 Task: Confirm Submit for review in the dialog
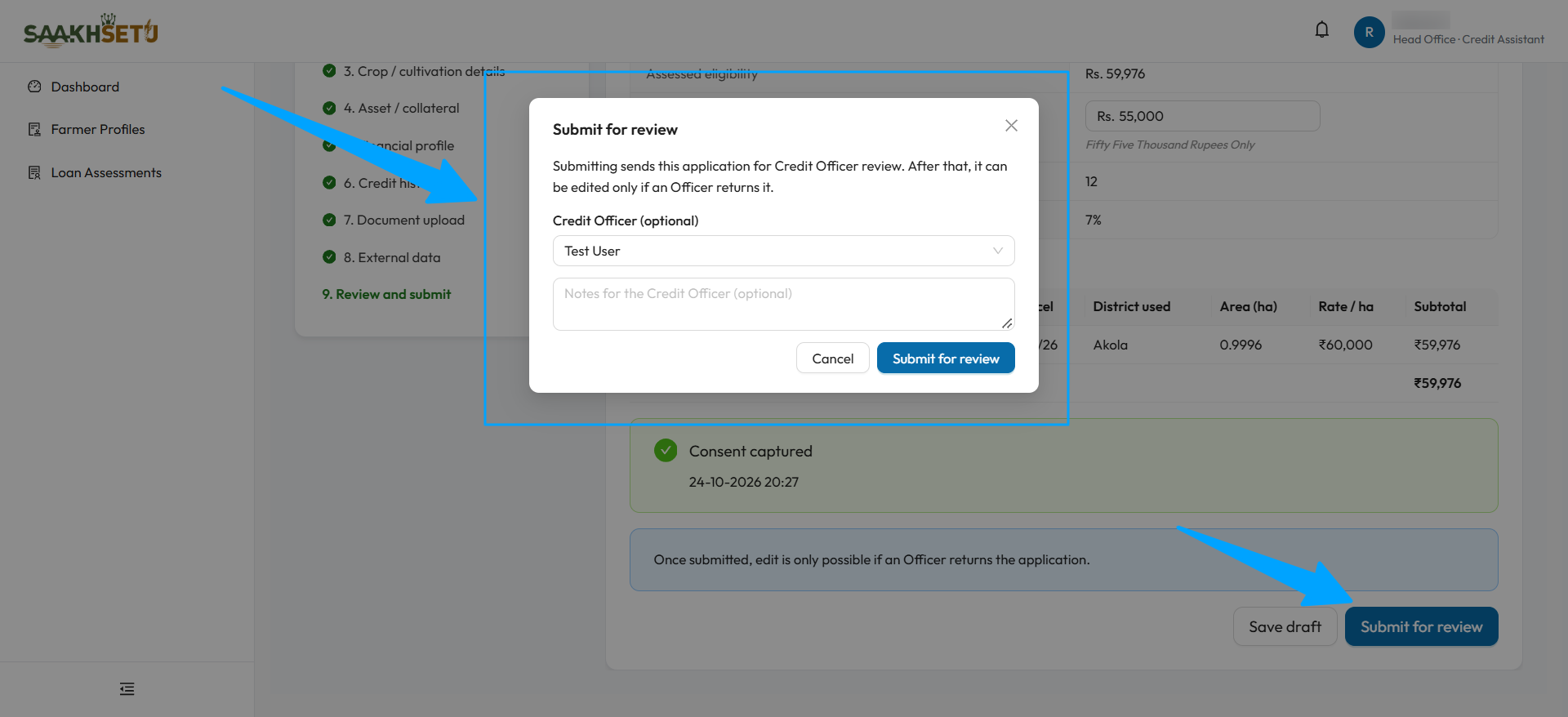click(x=946, y=358)
